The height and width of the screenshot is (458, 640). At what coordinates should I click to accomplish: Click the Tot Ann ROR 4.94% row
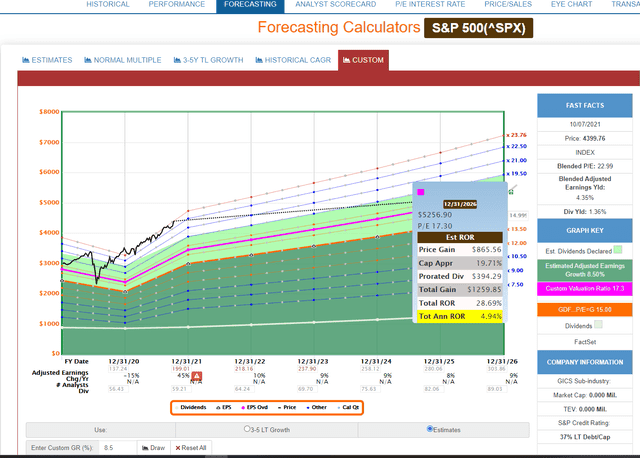(x=460, y=316)
